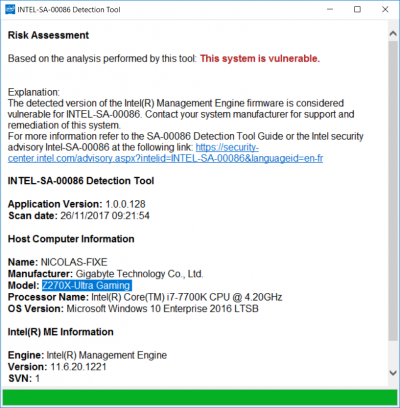Image resolution: width=400 pixels, height=408 pixels.
Task: Click the 'Intel(R) ME Information' heading
Action: (x=61, y=332)
